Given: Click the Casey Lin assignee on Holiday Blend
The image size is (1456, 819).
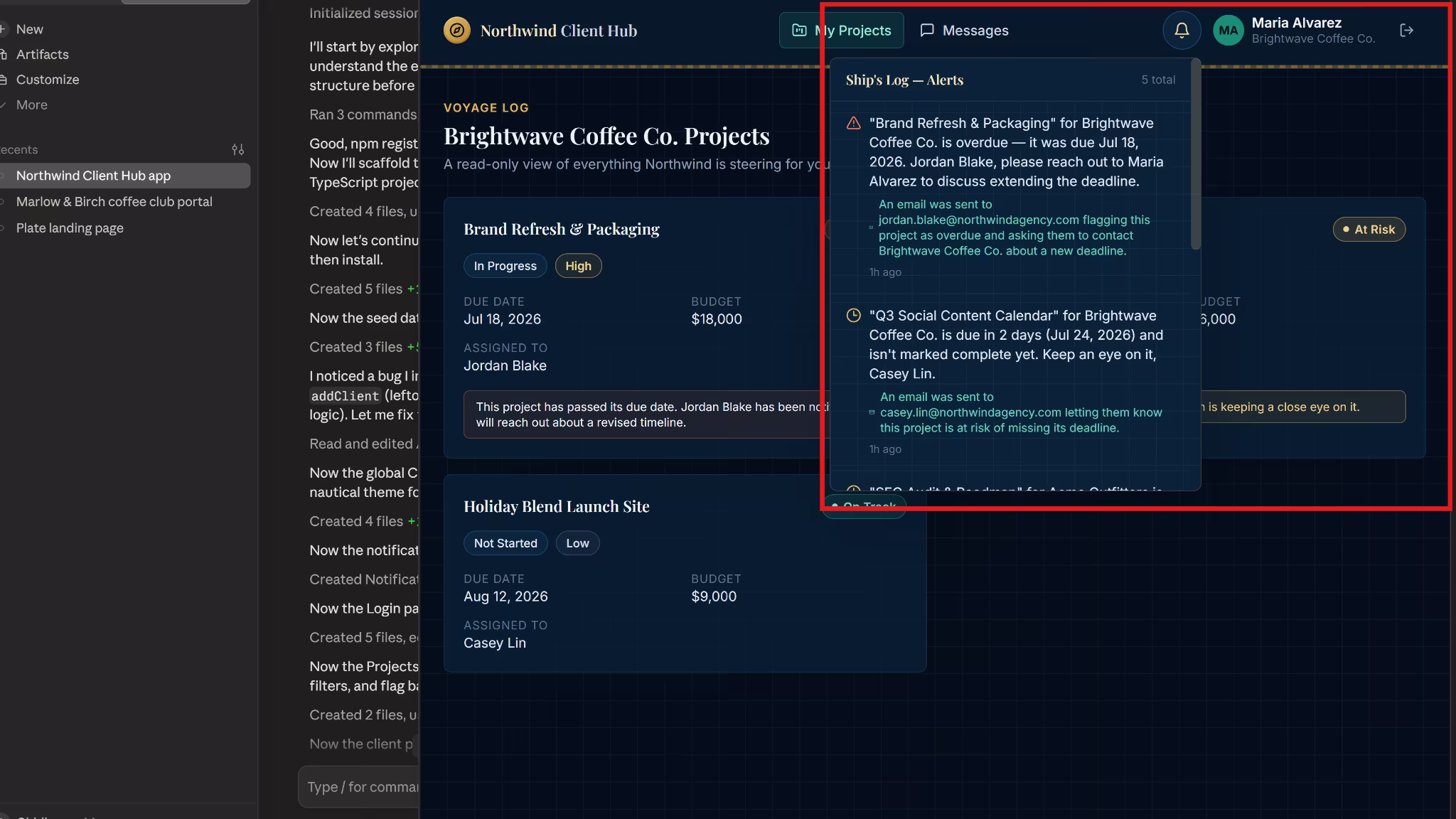Looking at the screenshot, I should [x=495, y=643].
